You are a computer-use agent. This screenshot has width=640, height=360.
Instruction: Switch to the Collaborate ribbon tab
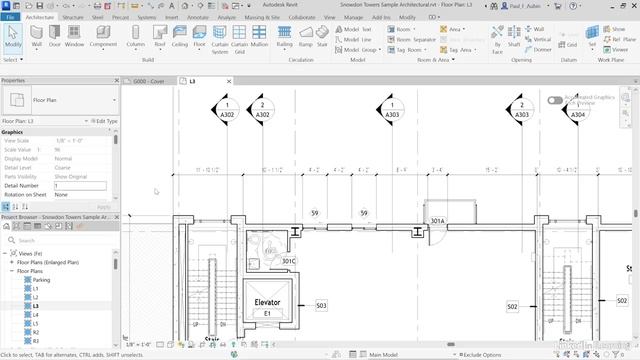coord(302,17)
